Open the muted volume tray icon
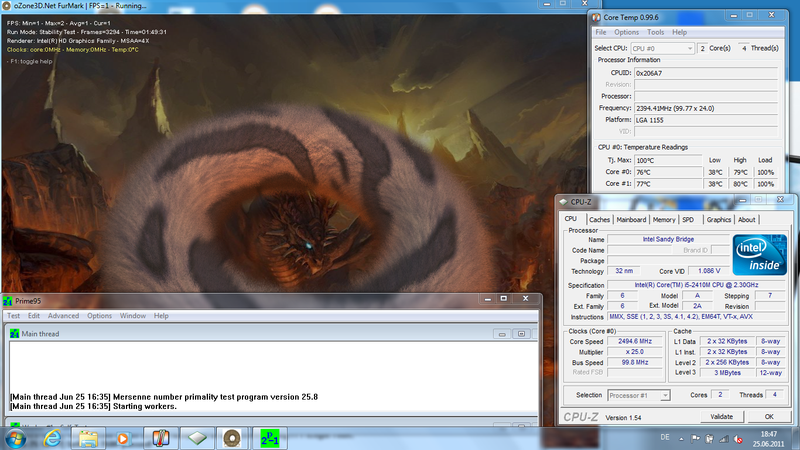This screenshot has height=450, width=800. (738, 438)
